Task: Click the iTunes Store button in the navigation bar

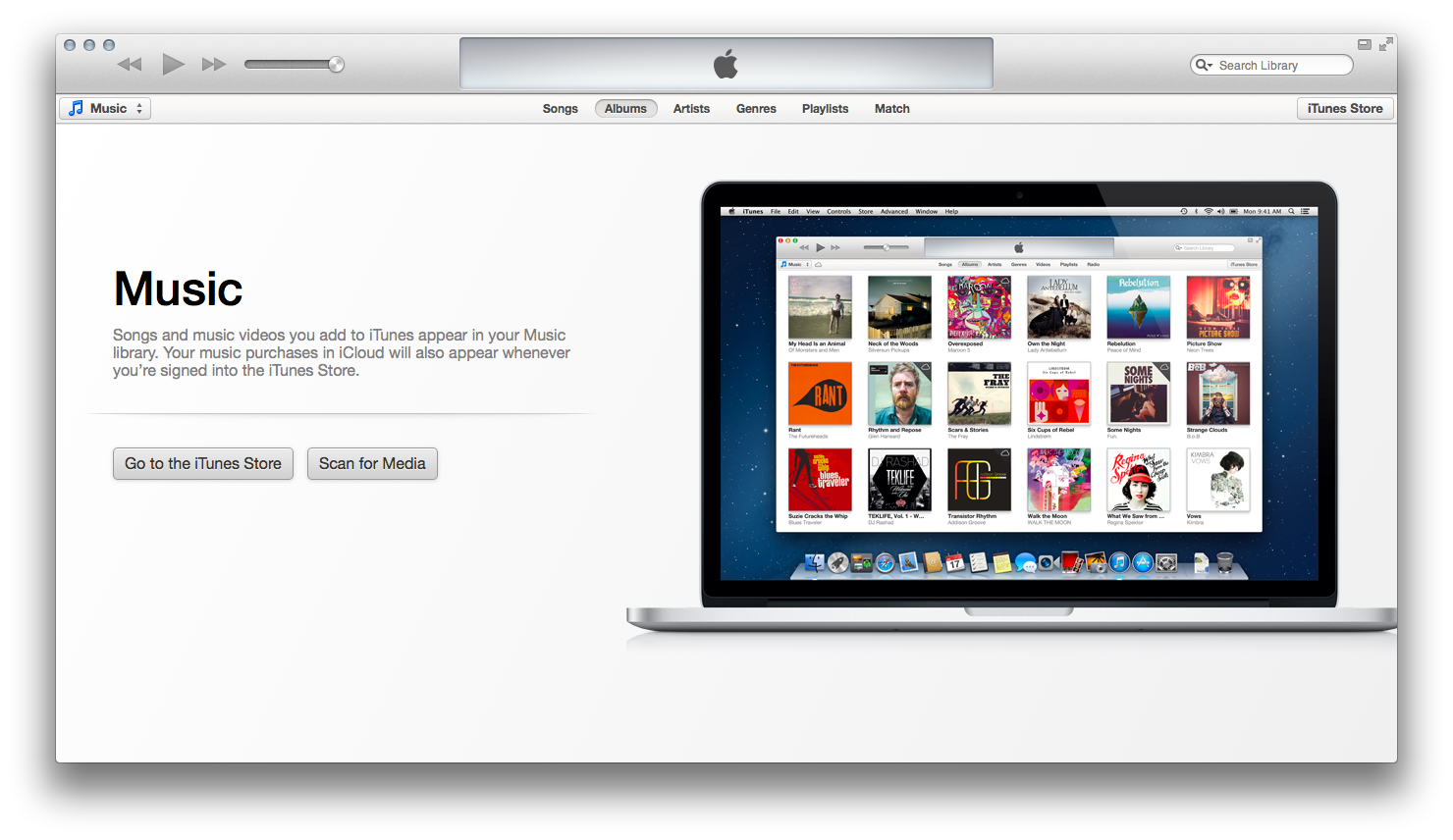Action: (1345, 109)
